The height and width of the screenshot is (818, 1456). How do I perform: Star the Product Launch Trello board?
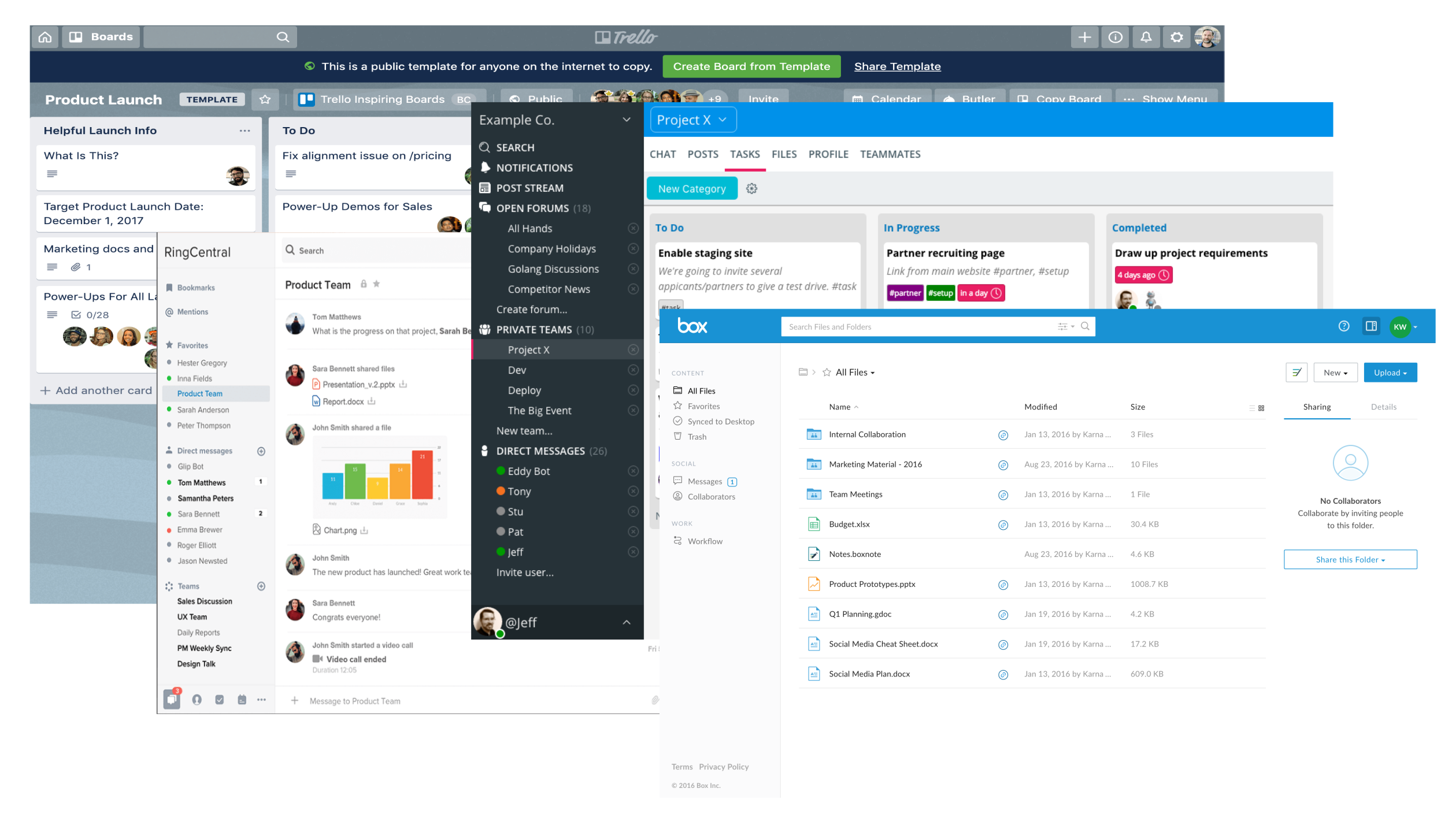coord(265,99)
